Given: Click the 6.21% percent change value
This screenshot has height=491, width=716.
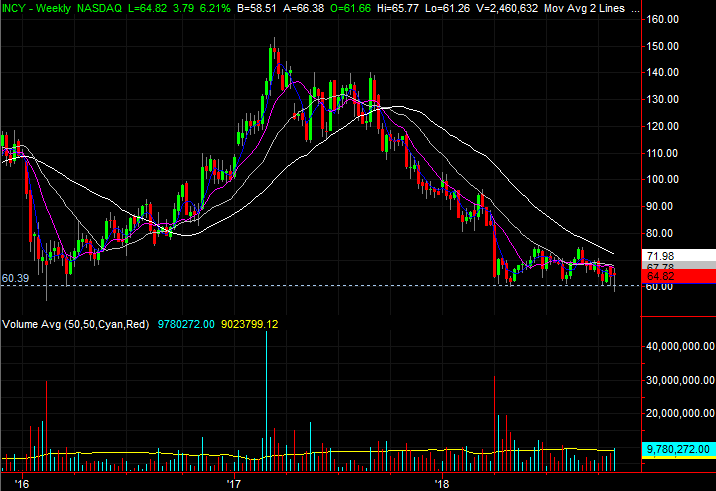Looking at the screenshot, I should pyautogui.click(x=215, y=8).
